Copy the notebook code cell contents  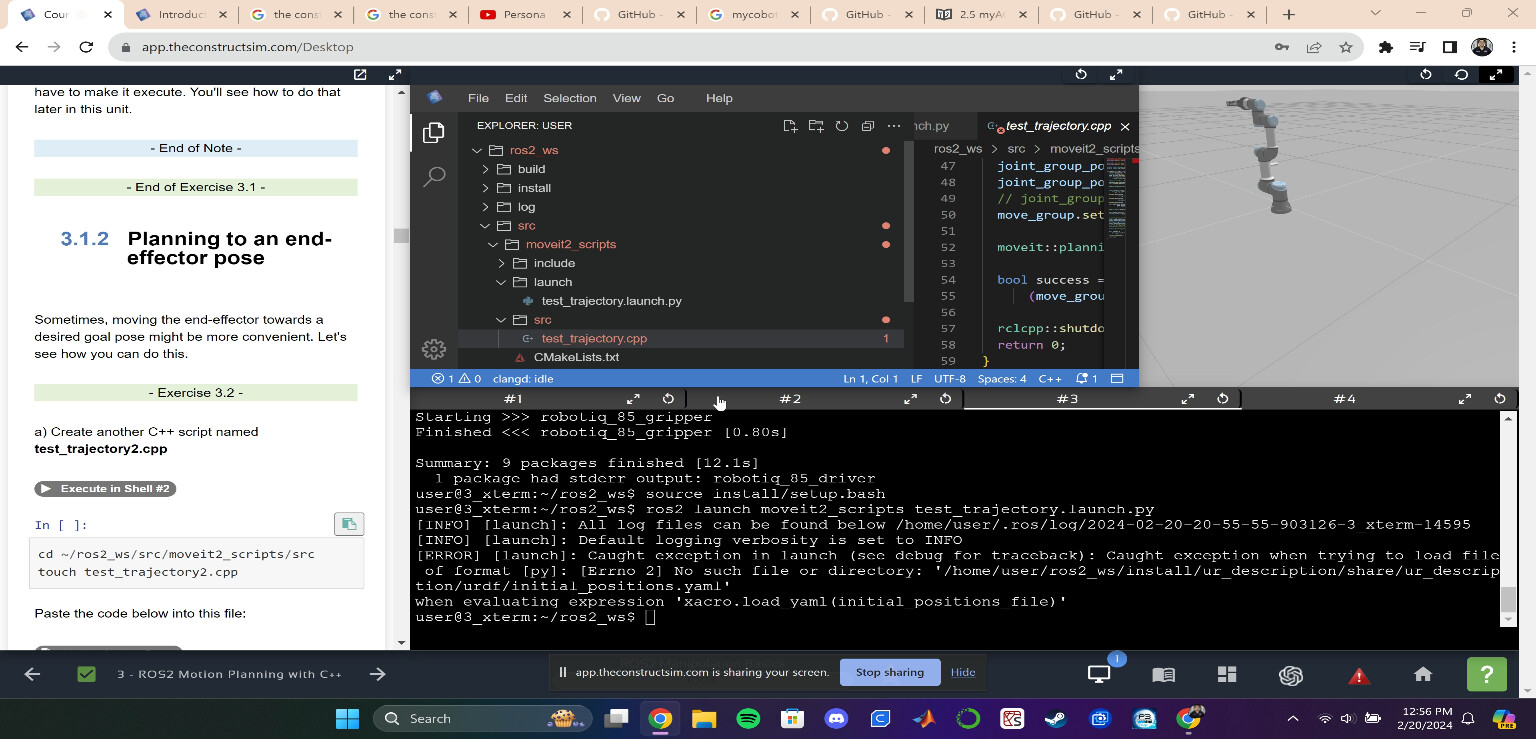coord(348,524)
